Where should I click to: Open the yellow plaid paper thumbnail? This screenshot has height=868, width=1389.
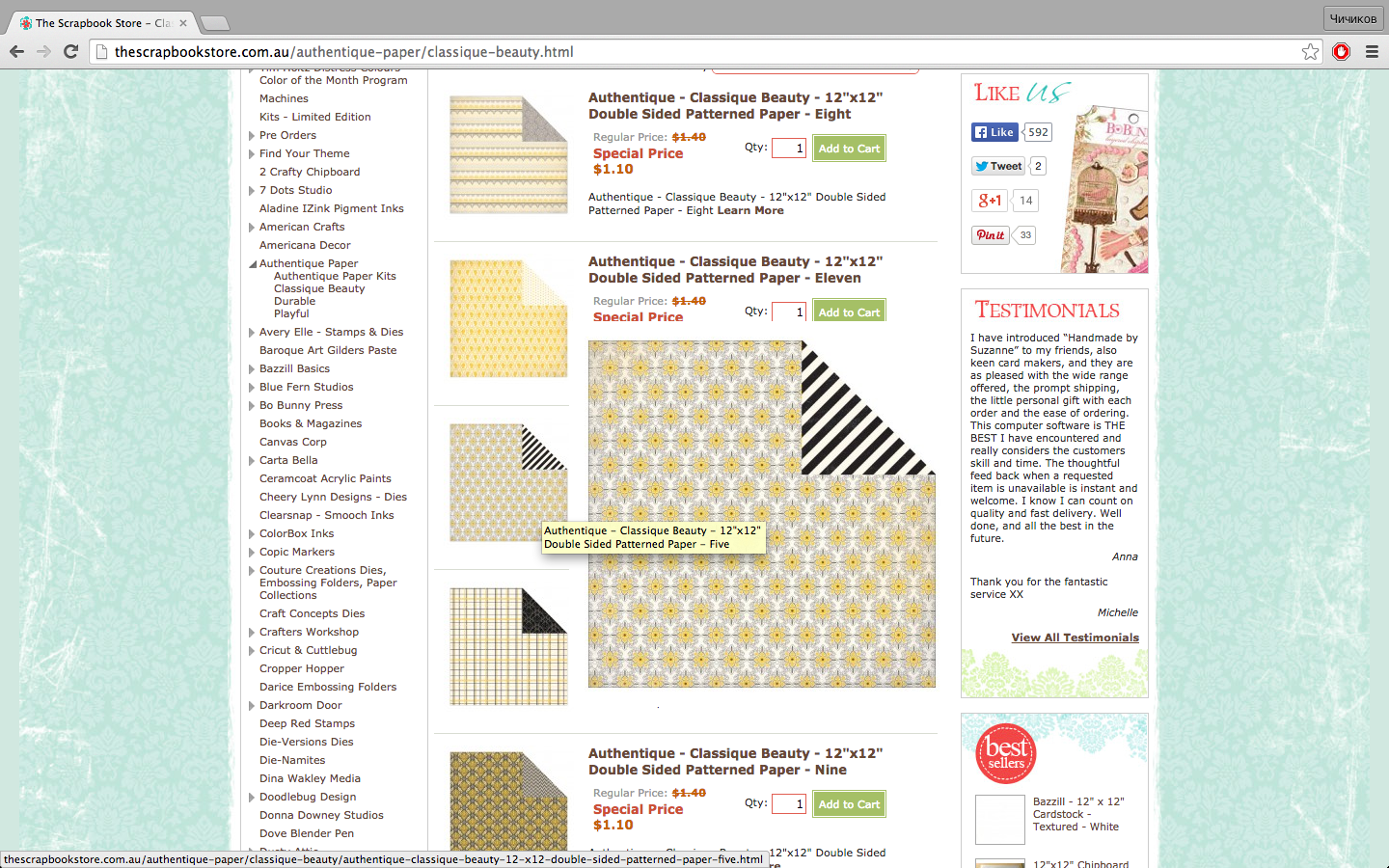pos(508,646)
